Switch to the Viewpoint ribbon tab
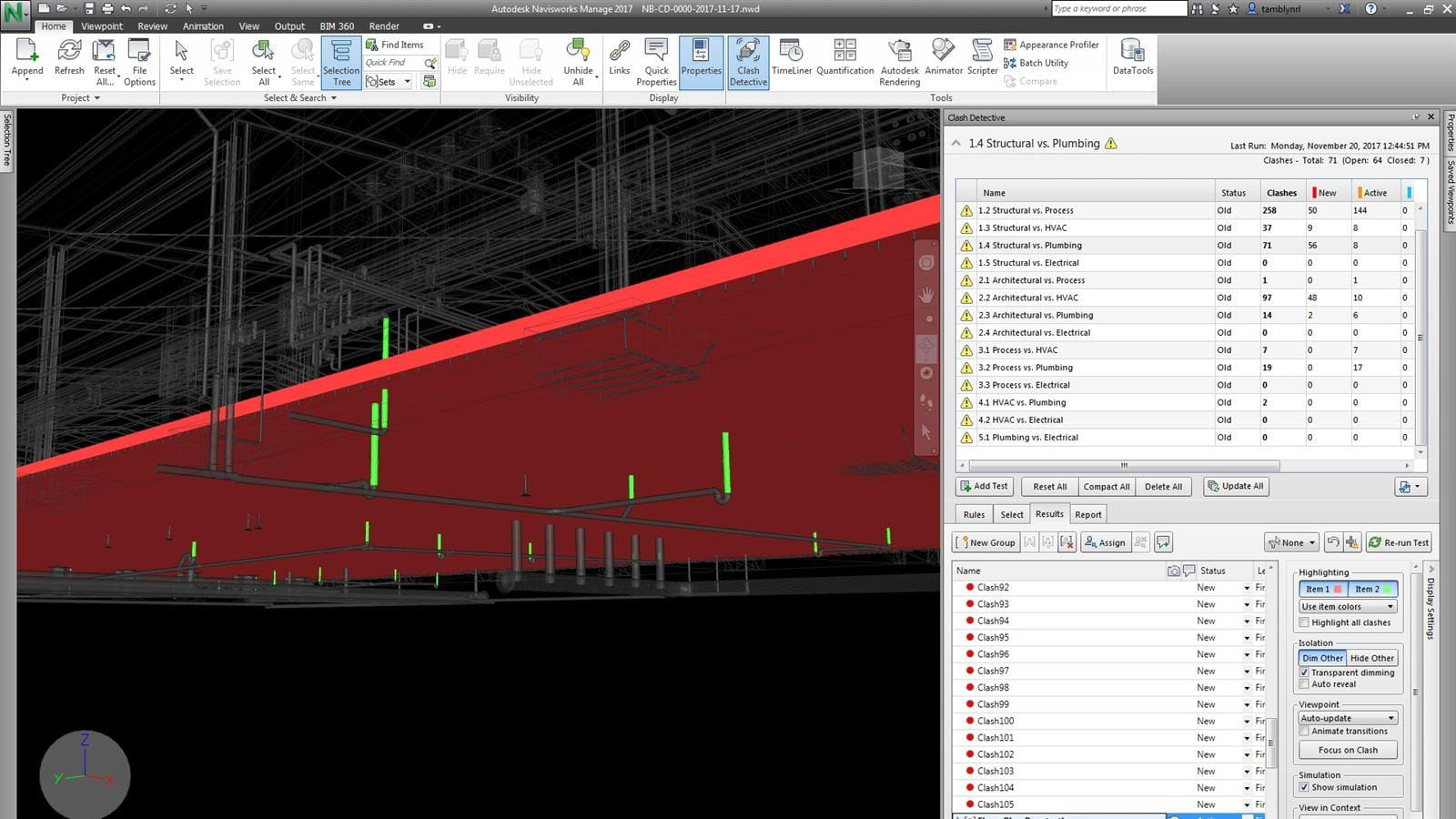1456x819 pixels. [101, 26]
